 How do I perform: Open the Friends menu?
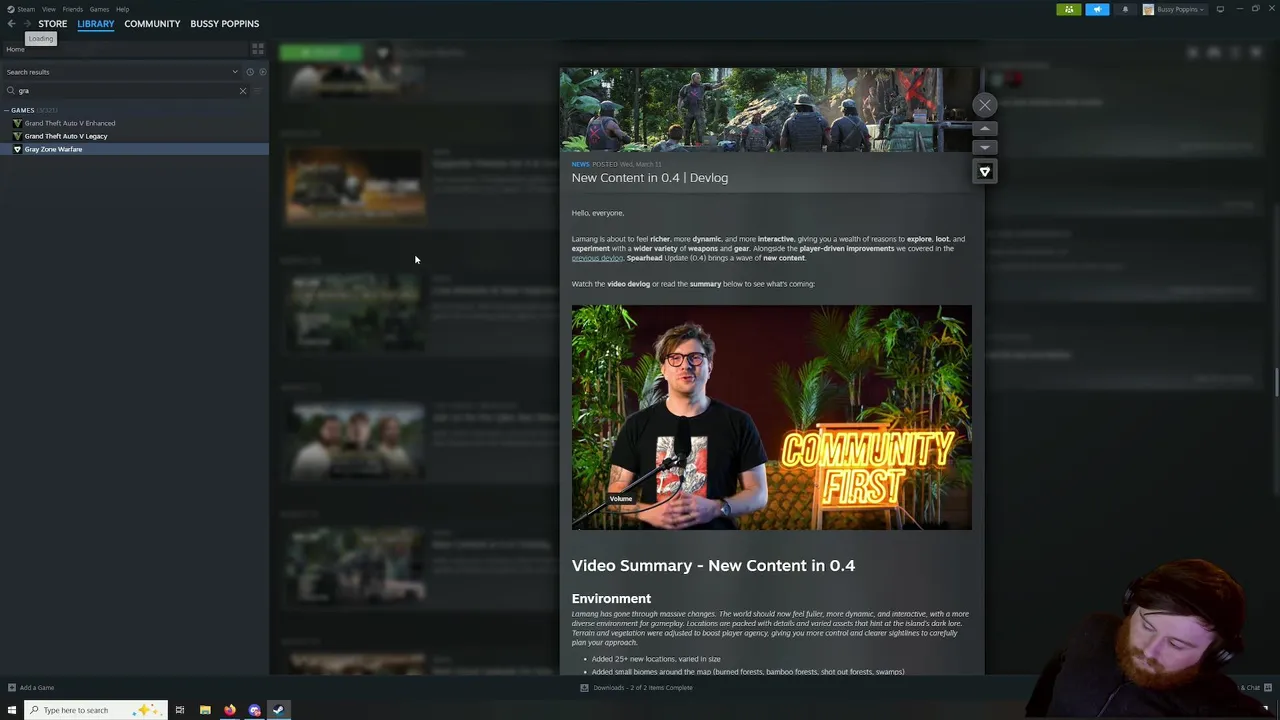(x=72, y=9)
